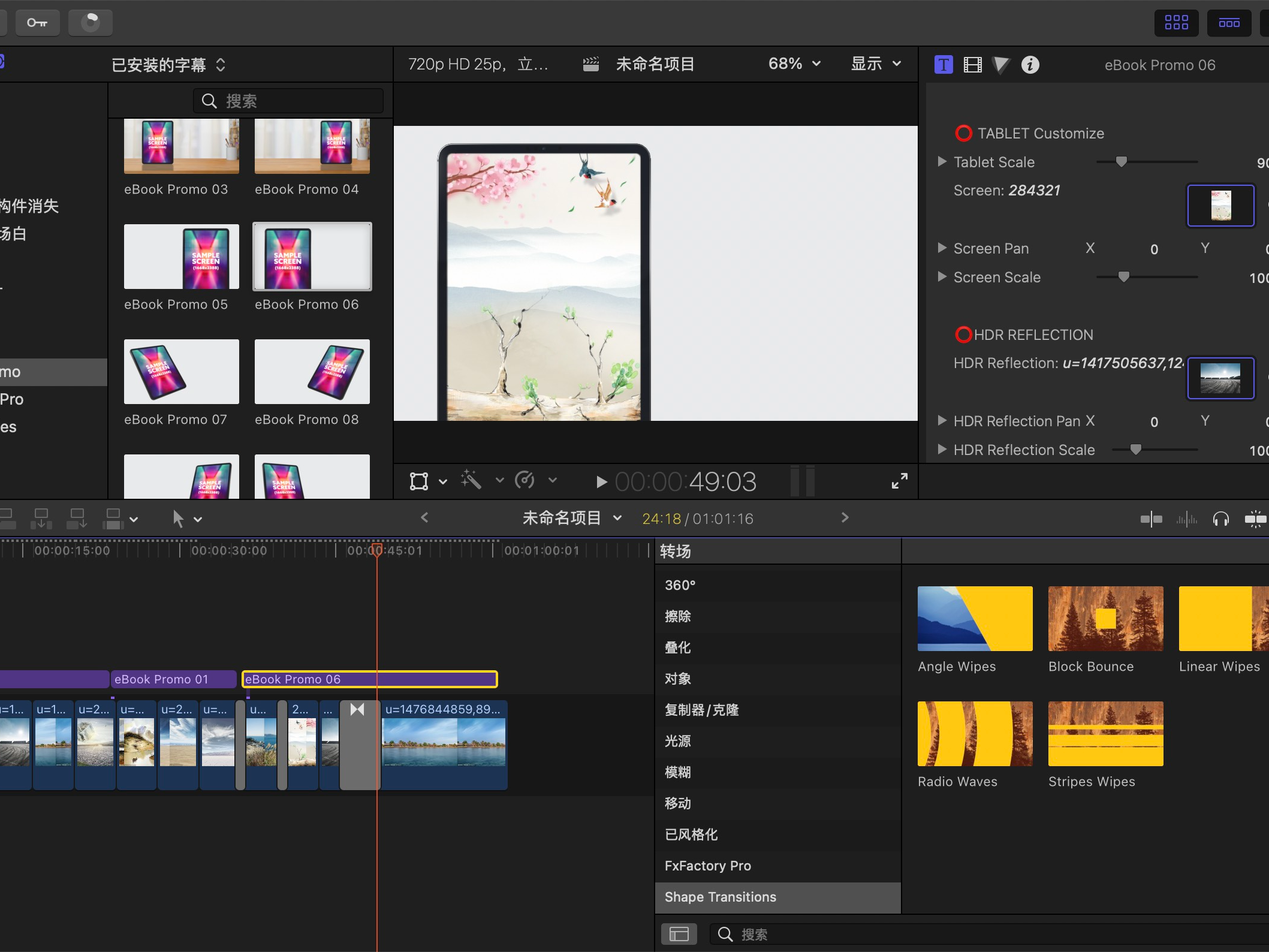This screenshot has height=952, width=1269.
Task: Select the FxFactory Pro category
Action: pyautogui.click(x=778, y=866)
